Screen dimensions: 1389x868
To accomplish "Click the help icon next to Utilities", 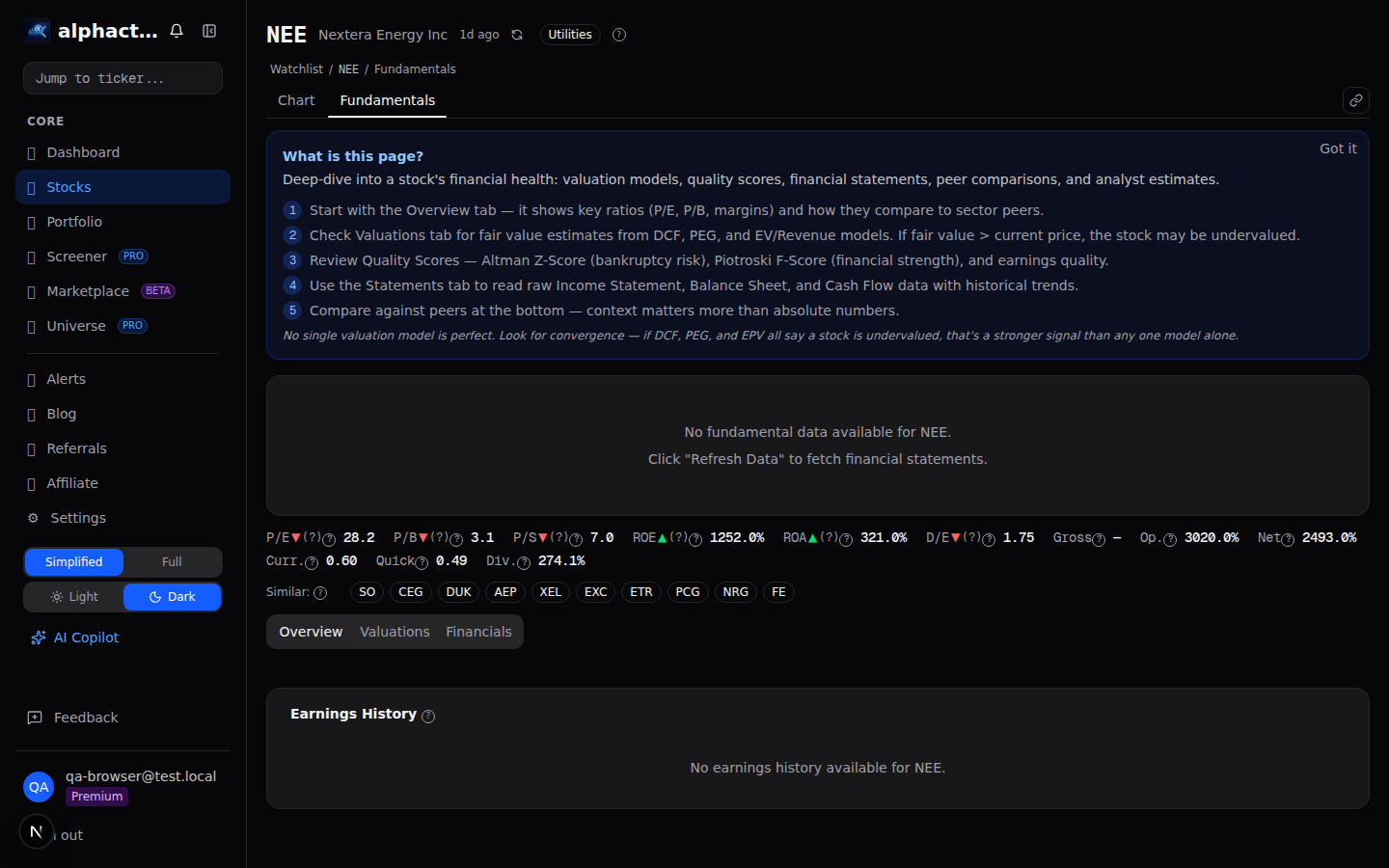I will [x=619, y=35].
